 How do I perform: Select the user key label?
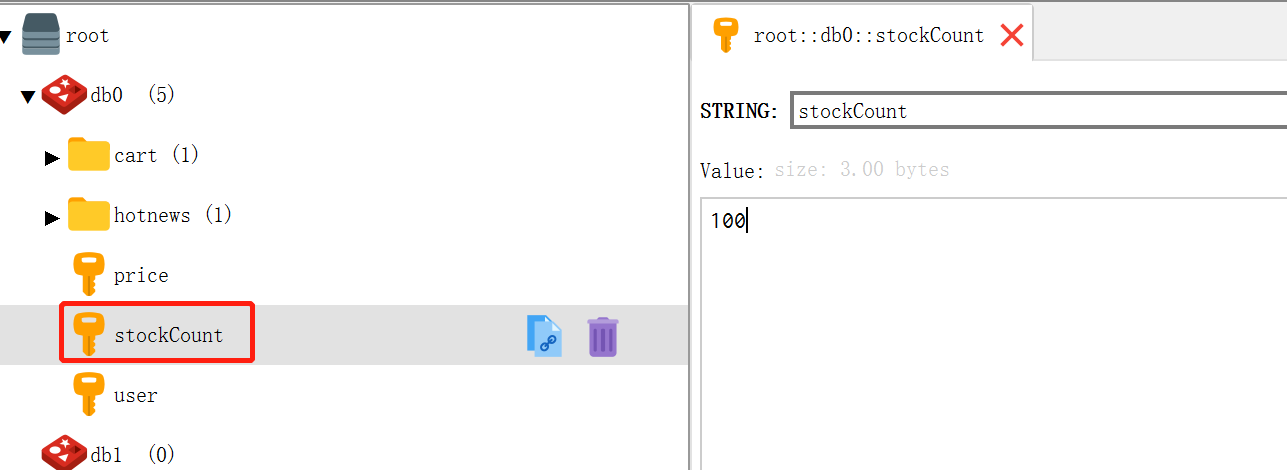tap(135, 395)
